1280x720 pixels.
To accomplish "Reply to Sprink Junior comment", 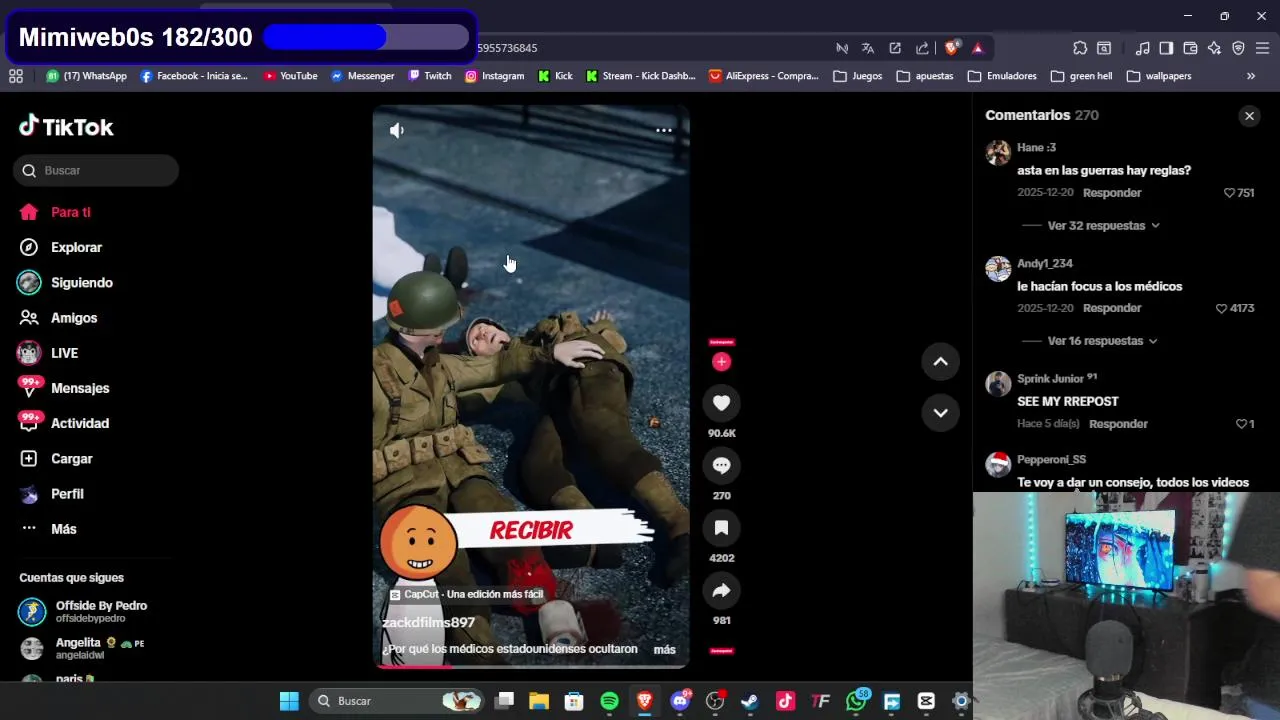I will (x=1118, y=424).
